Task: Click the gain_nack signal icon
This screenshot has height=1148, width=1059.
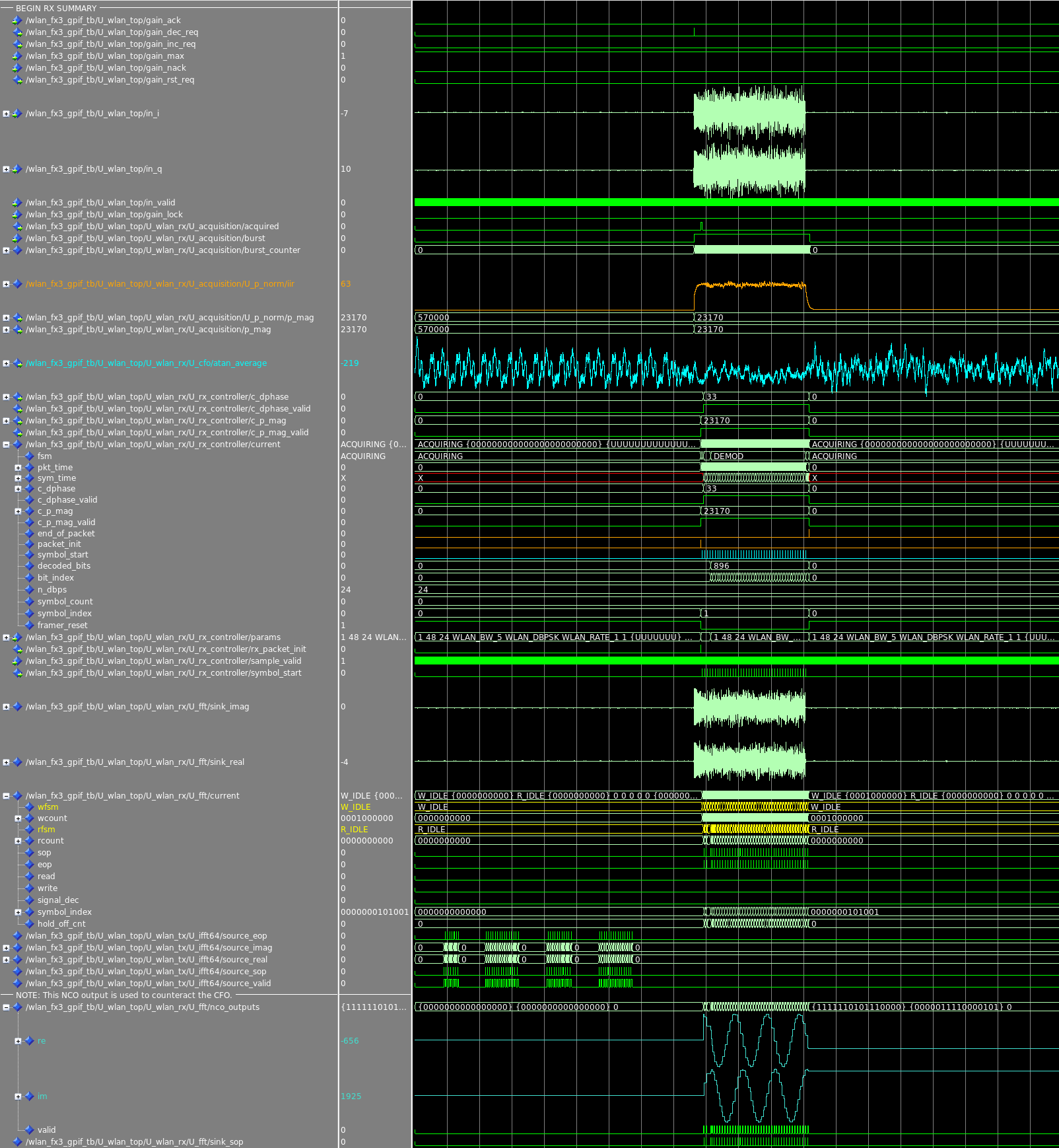Action: coord(17,68)
